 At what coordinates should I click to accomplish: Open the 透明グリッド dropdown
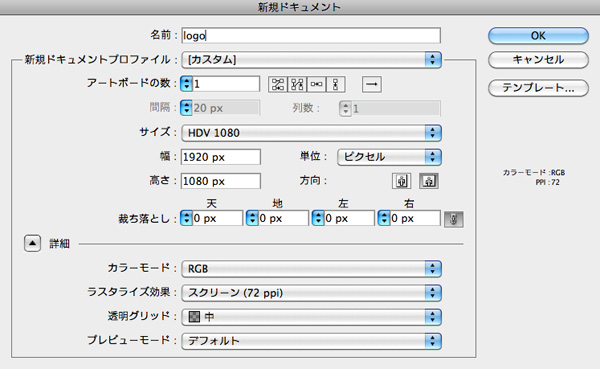pyautogui.click(x=311, y=317)
